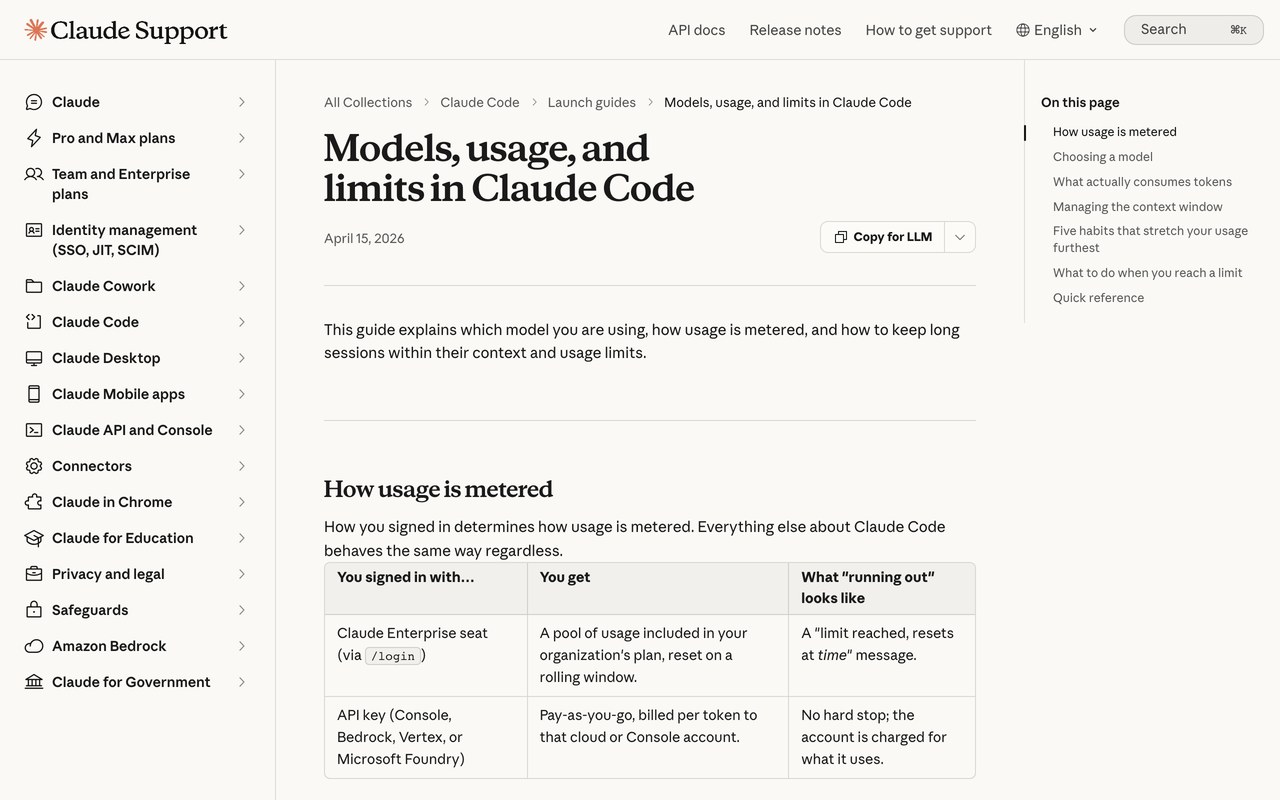This screenshot has height=800, width=1280.
Task: Click the 'API key (Console, Bedrock, Vertex' cell
Action: [426, 737]
